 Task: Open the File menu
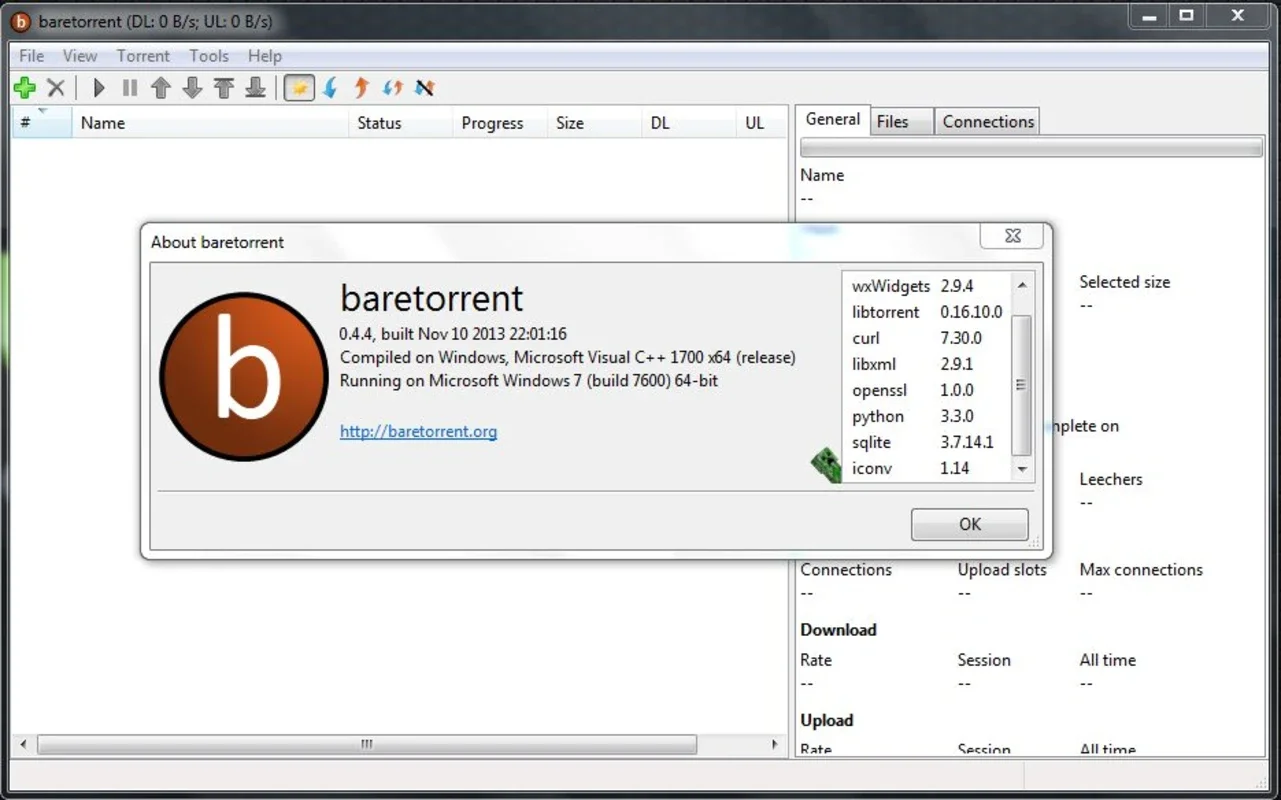point(32,56)
